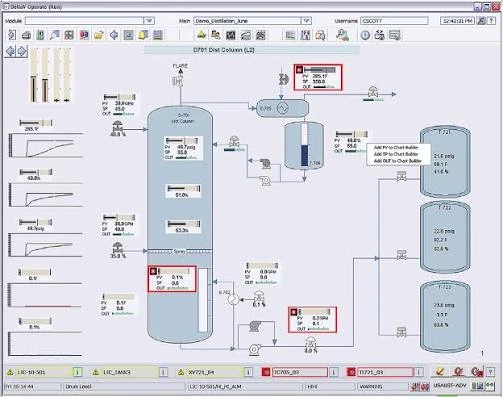
Task: Click the printer icon in the toolbar
Action: click(x=26, y=35)
